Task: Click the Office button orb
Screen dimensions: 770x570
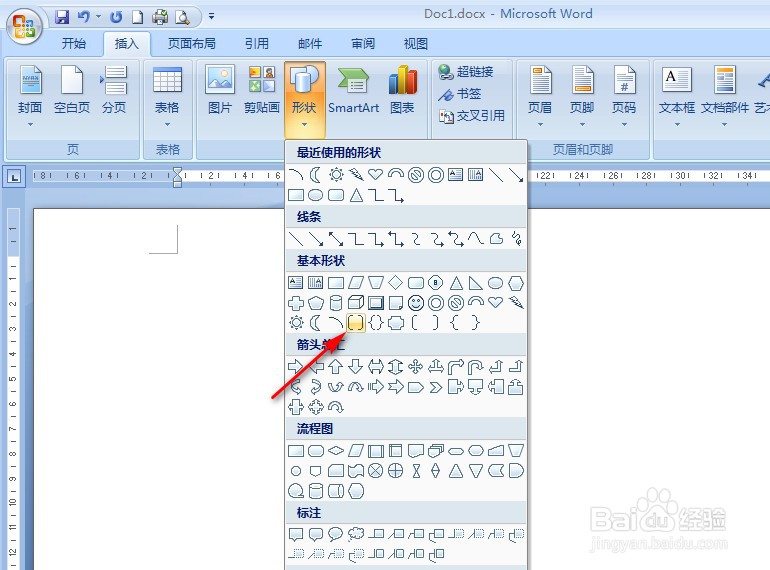Action: pyautogui.click(x=24, y=26)
